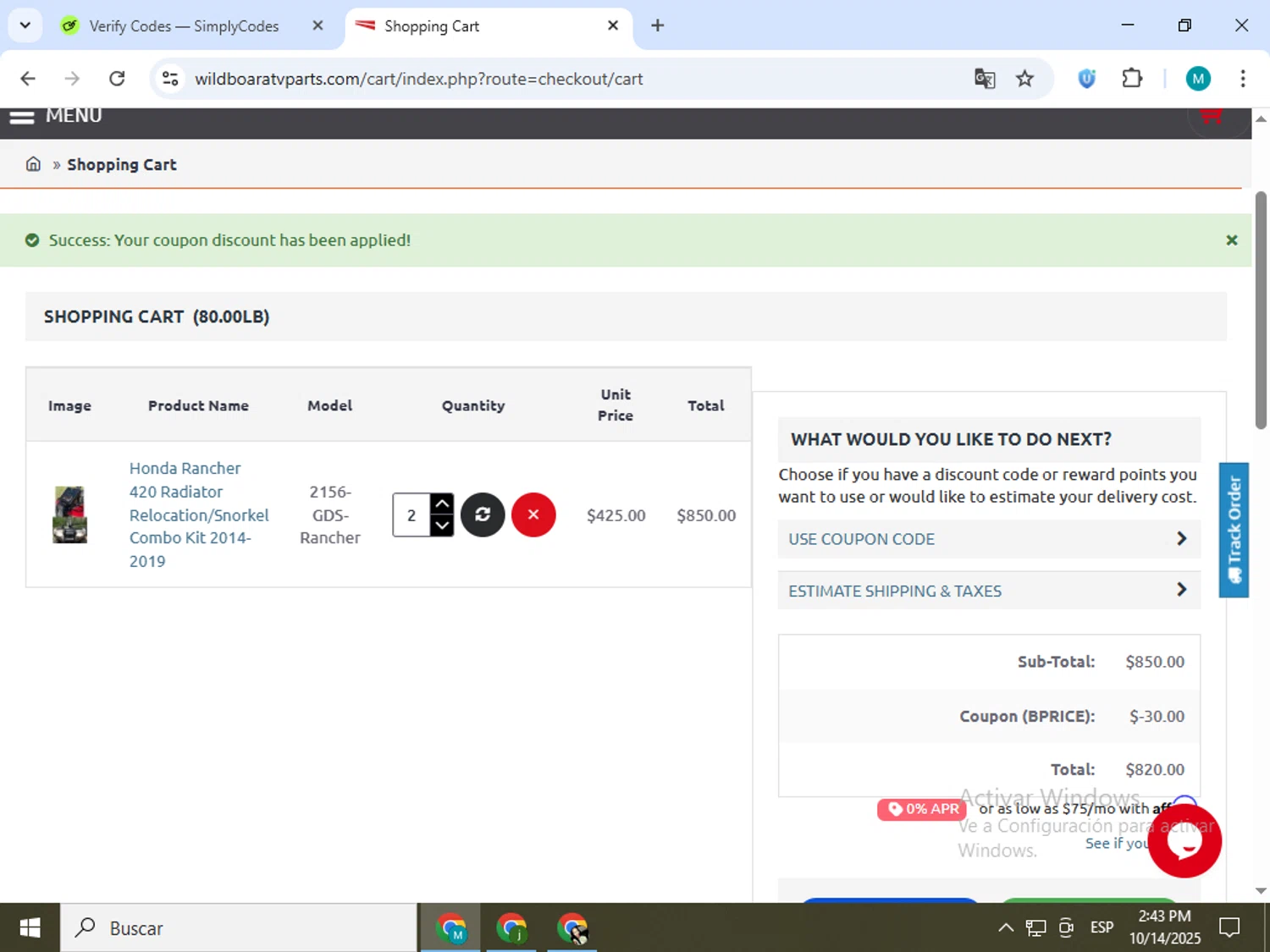The width and height of the screenshot is (1270, 952).
Task: Click the model cell 2156-GDS-Rancher
Action: point(330,515)
